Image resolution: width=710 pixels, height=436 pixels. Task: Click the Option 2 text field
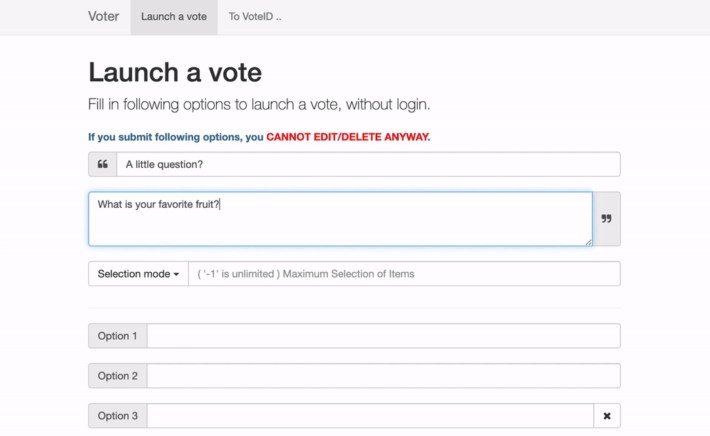coord(383,376)
